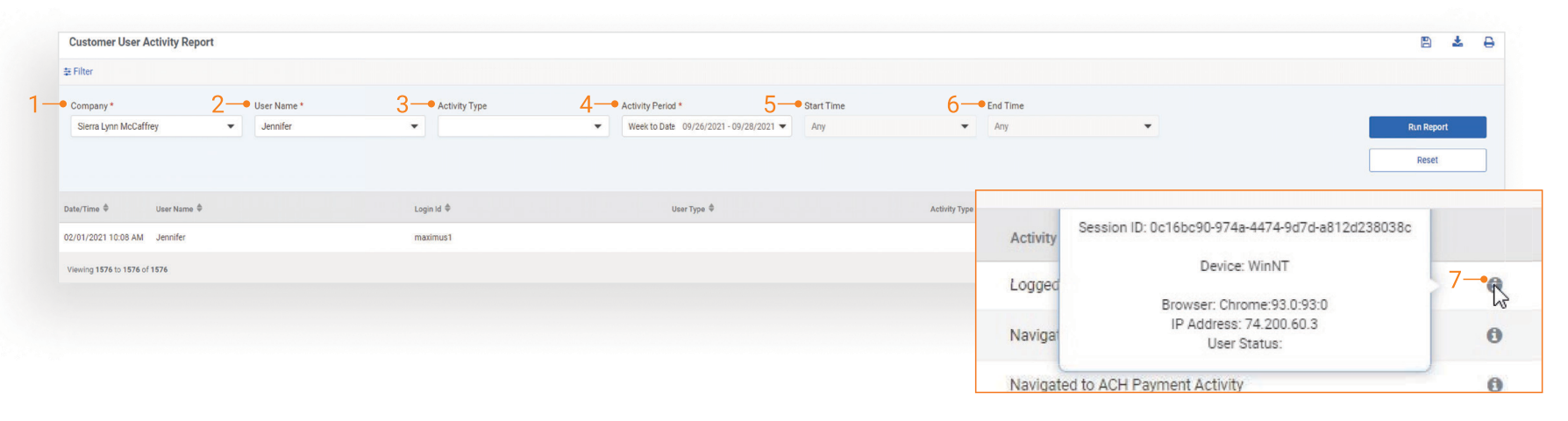The image size is (1568, 421).
Task: Open the Activity Period date range dropdown
Action: [706, 126]
